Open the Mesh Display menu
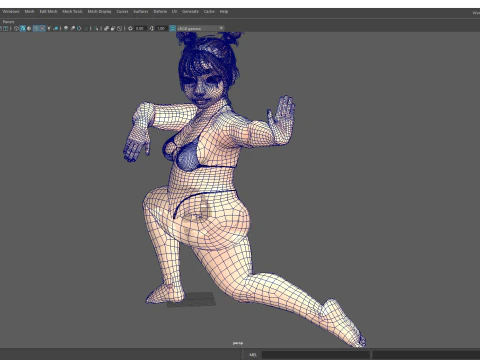The image size is (480, 360). [99, 11]
